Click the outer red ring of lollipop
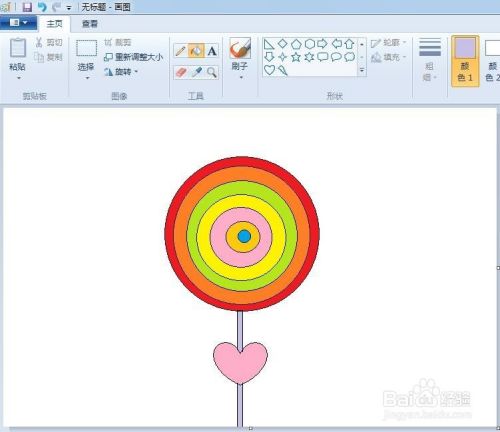This screenshot has height=432, width=500. pos(243,162)
